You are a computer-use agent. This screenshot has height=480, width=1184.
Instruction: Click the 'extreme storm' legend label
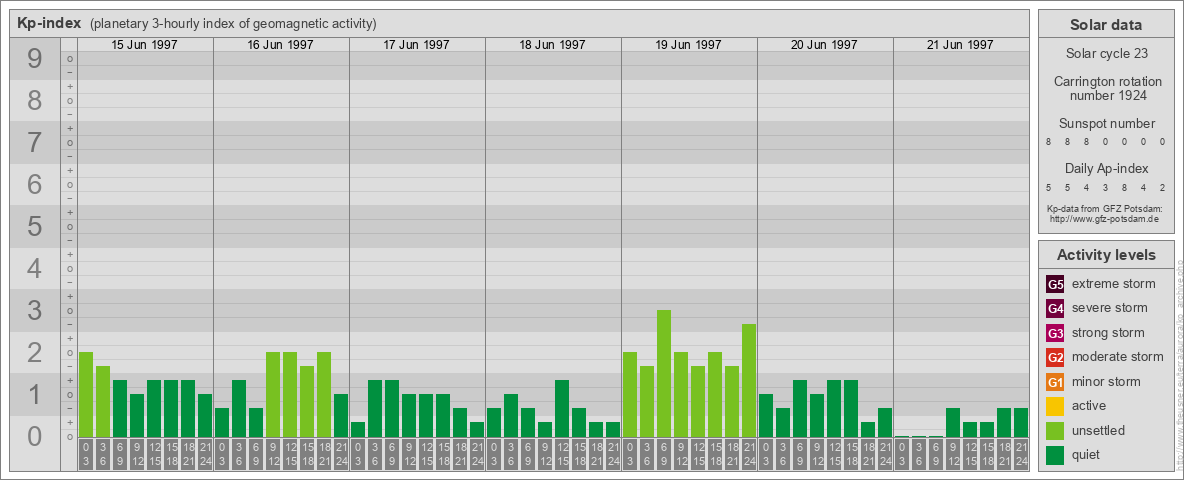pyautogui.click(x=1114, y=285)
